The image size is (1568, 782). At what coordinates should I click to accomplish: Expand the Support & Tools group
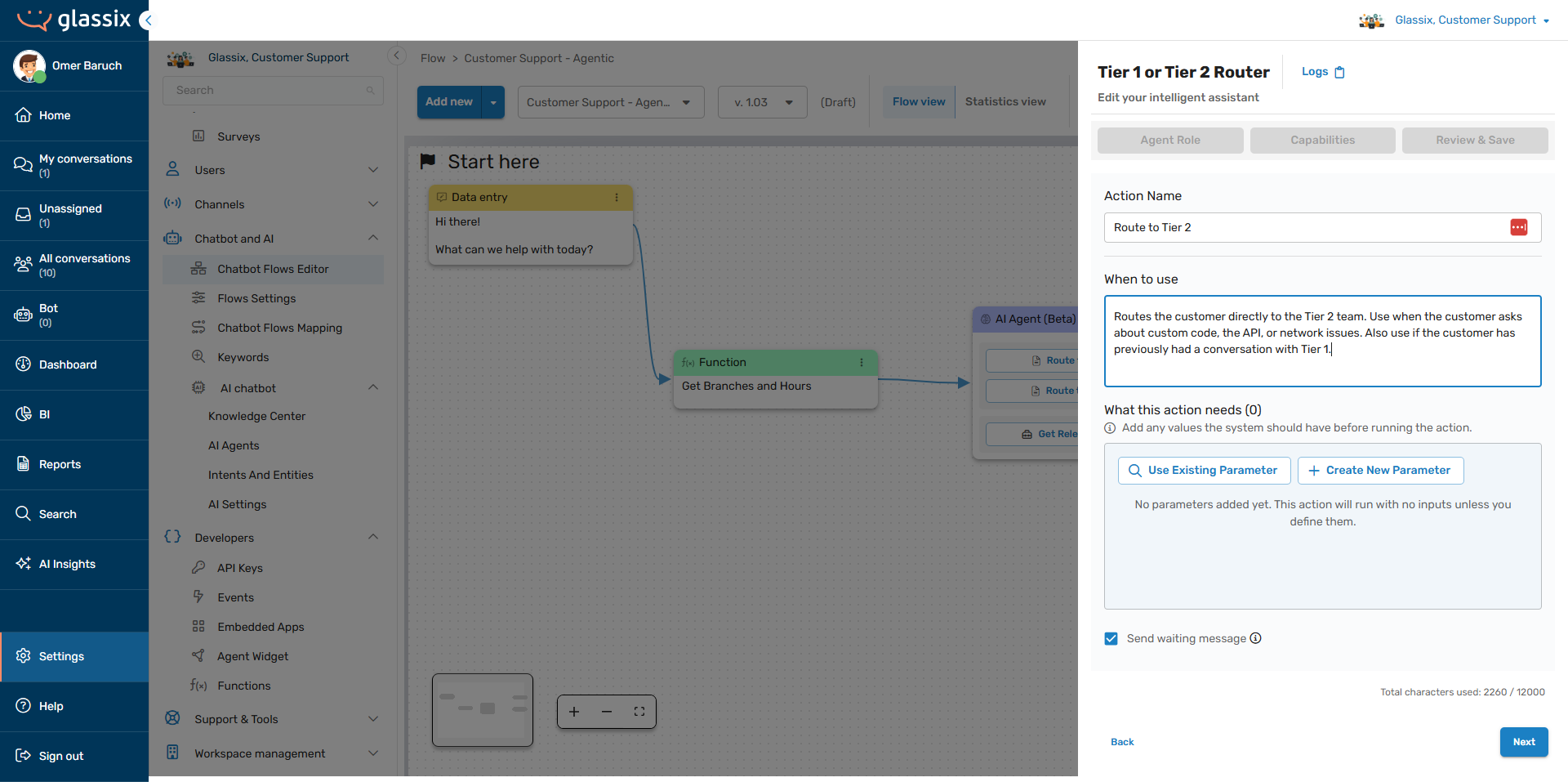tap(273, 719)
